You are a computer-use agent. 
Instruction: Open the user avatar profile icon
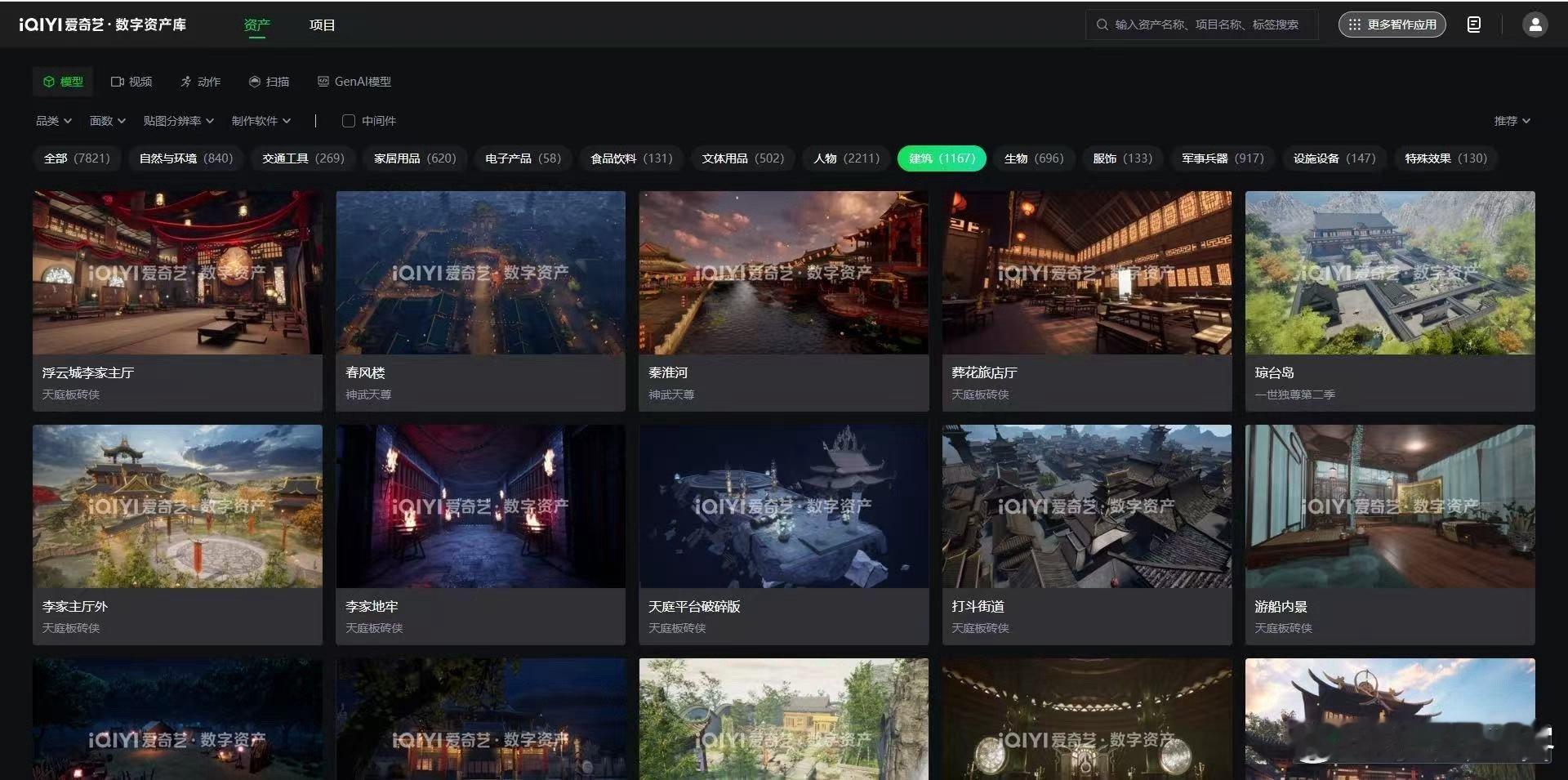tap(1535, 25)
